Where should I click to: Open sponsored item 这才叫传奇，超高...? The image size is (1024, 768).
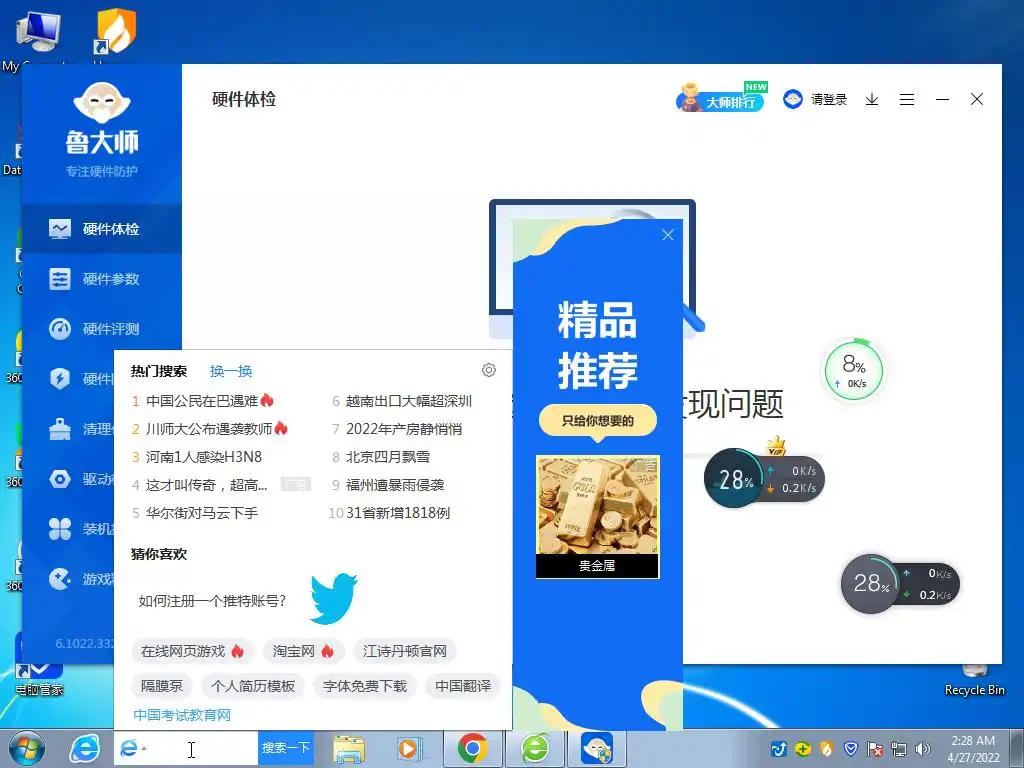click(206, 485)
